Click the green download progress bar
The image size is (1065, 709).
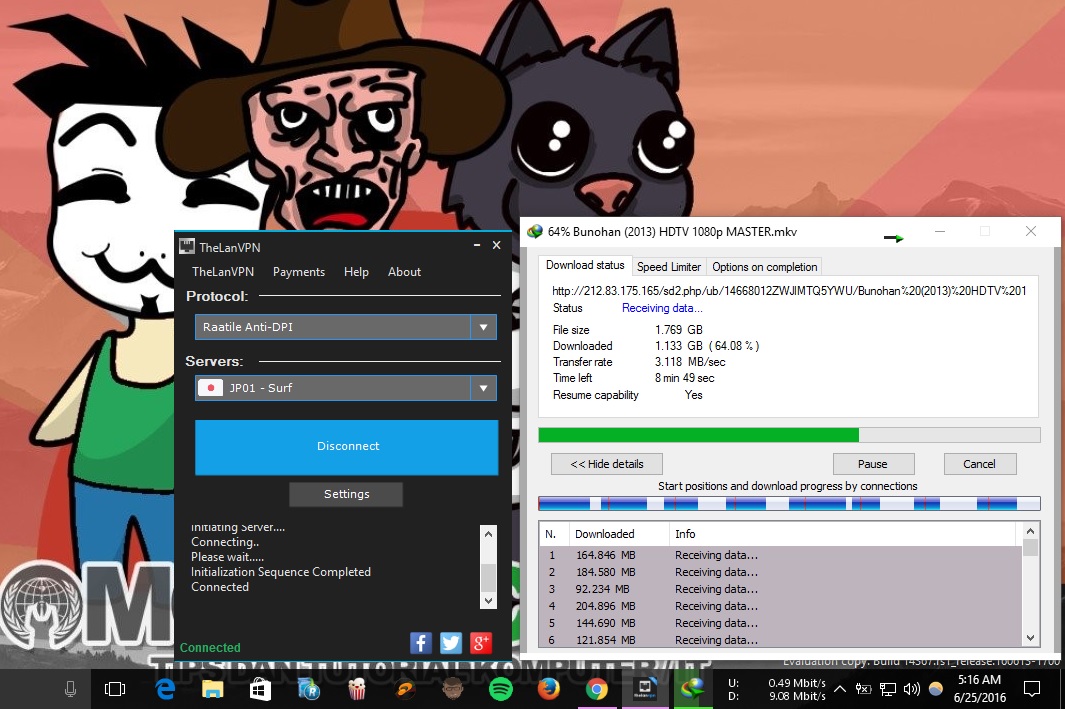pos(789,435)
